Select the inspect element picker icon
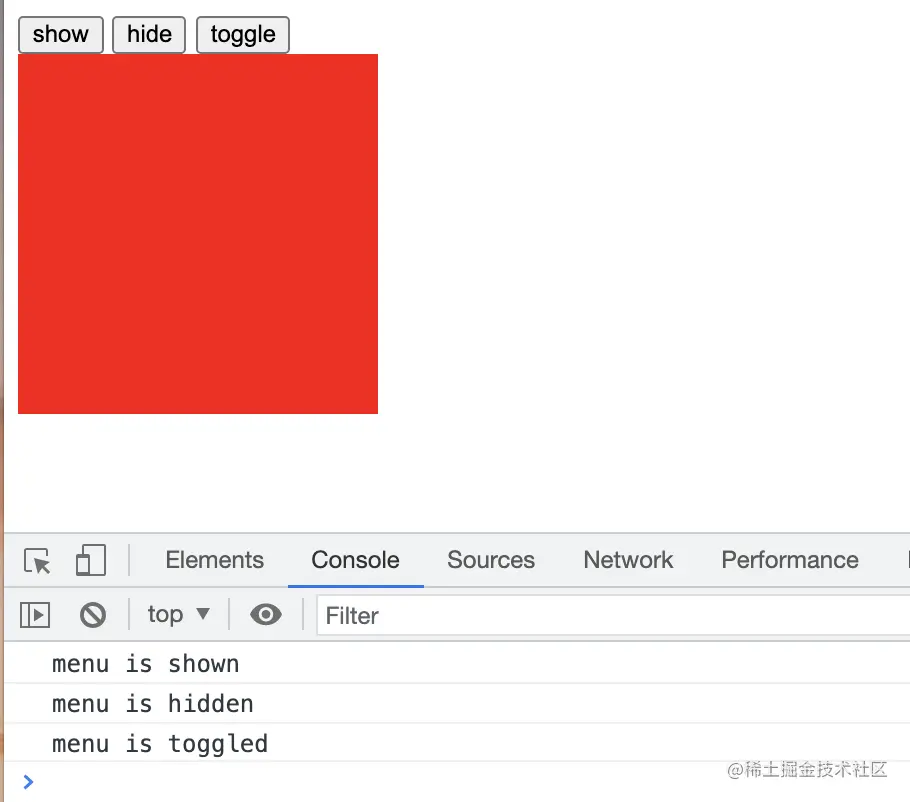The image size is (910, 802). (x=37, y=561)
